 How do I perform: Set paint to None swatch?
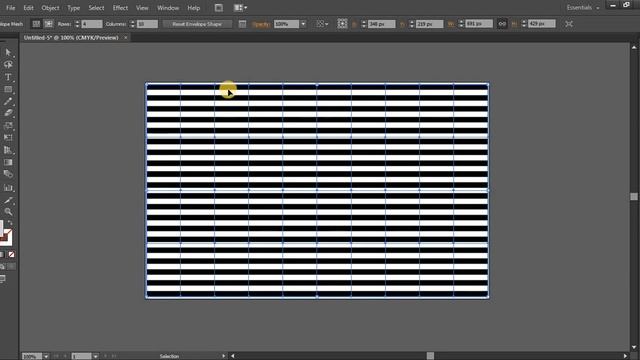(11, 255)
